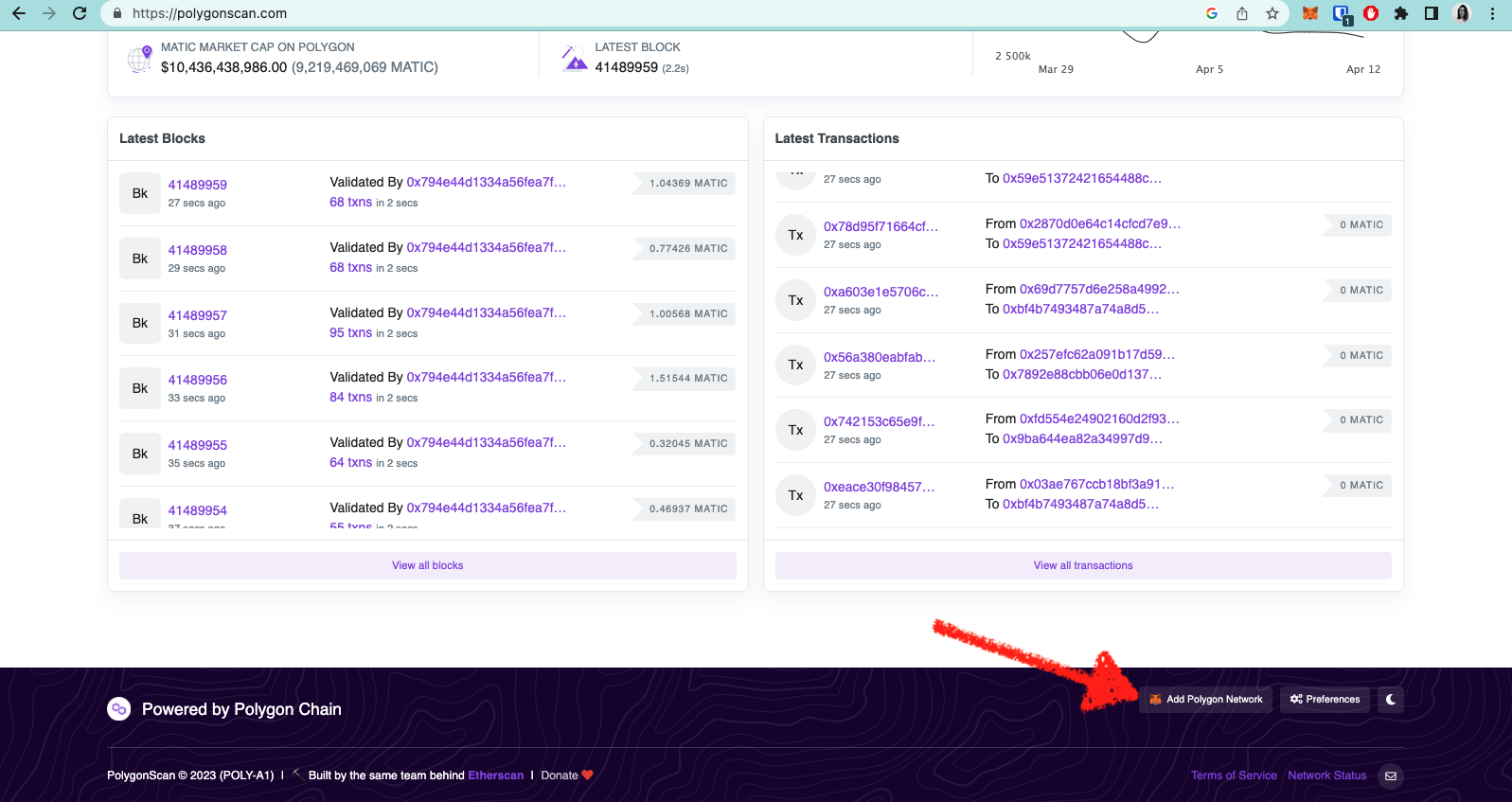
Task: Click the Latest Transactions heading
Action: click(x=837, y=138)
